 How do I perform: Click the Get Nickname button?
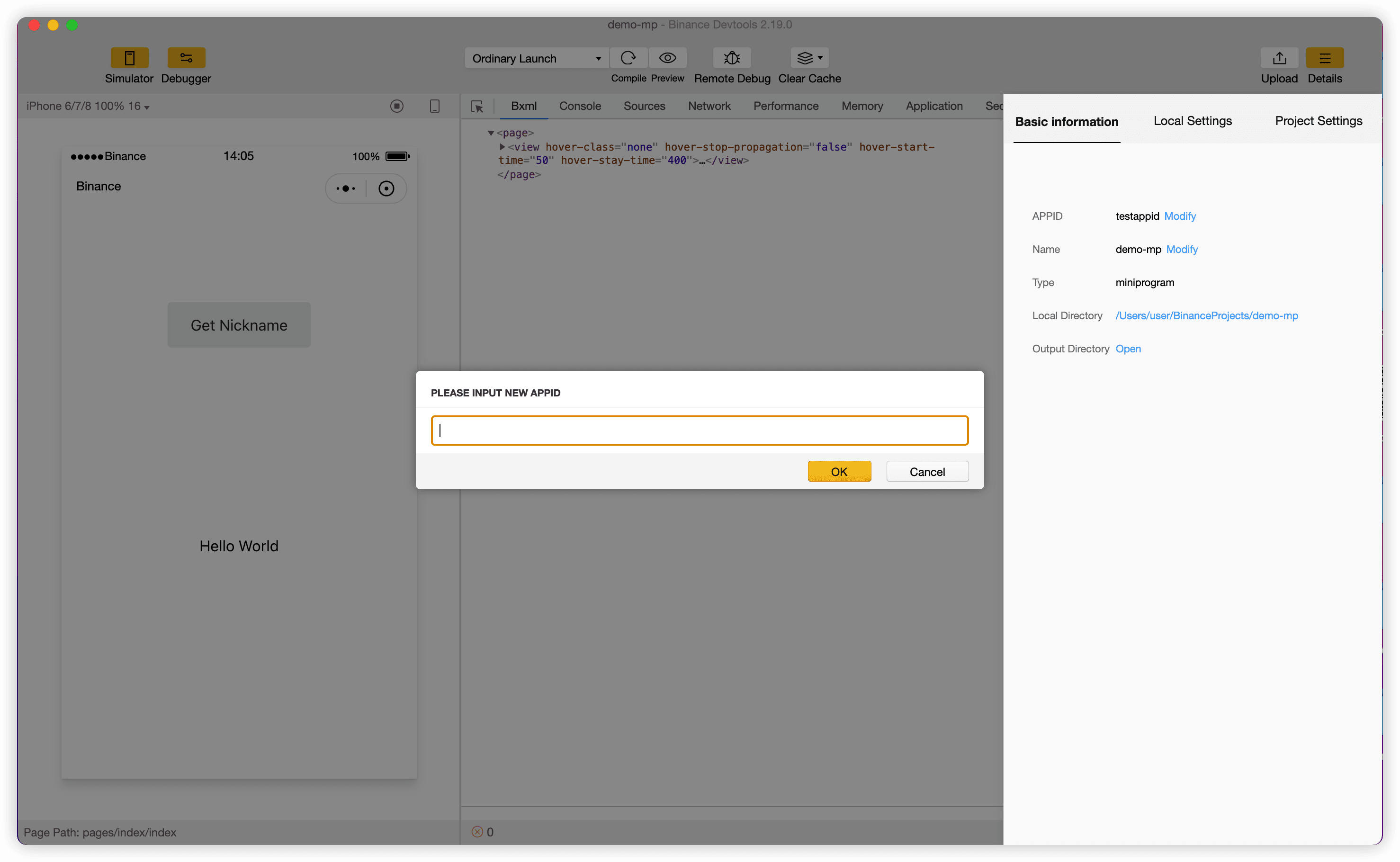click(239, 325)
